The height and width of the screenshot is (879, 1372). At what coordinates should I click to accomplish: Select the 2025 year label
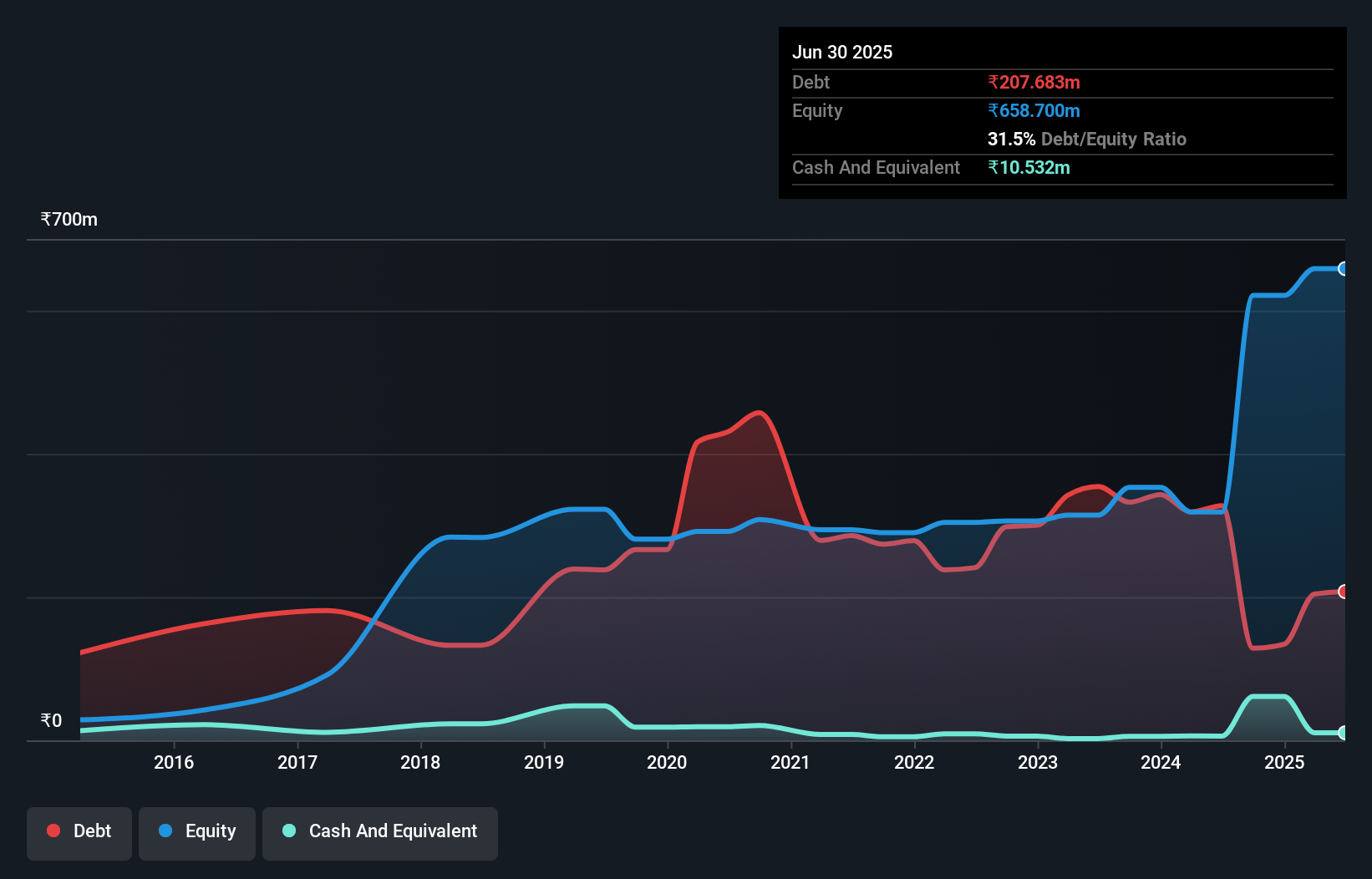(x=1285, y=762)
